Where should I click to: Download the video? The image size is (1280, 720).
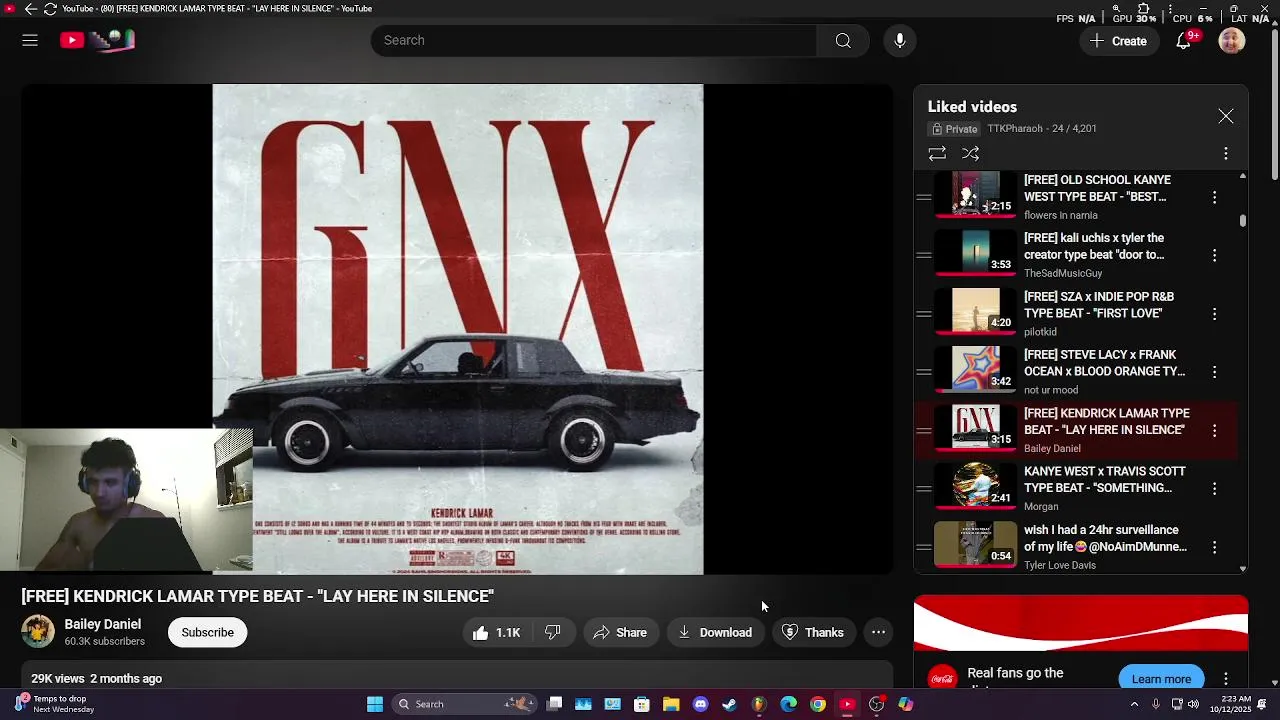click(715, 633)
